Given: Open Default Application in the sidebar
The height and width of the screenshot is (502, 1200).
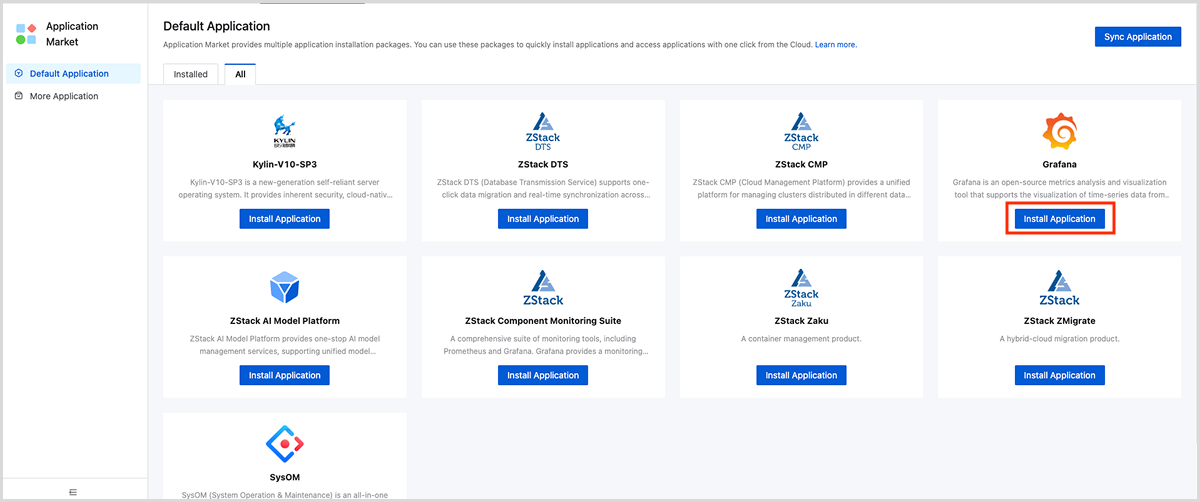Looking at the screenshot, I should [x=69, y=74].
